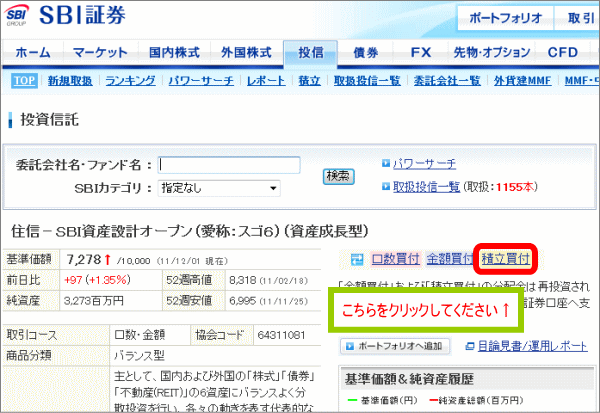Open the ホーム tab
600x413 pixels.
[33, 52]
